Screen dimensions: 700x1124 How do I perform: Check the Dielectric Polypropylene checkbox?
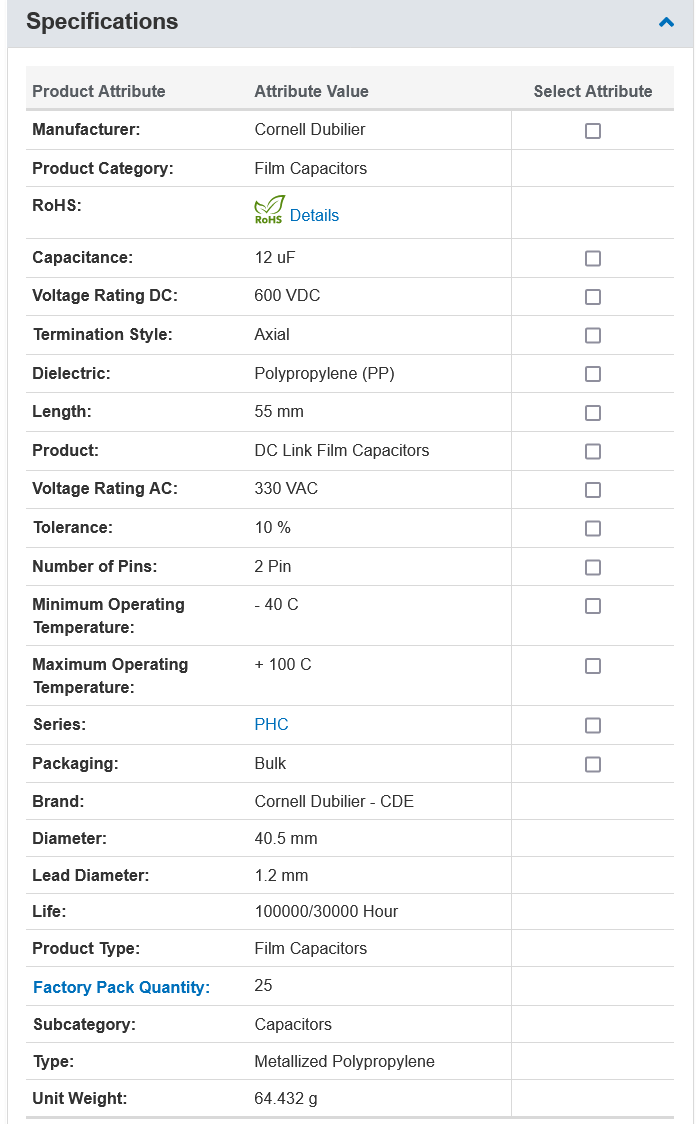pyautogui.click(x=593, y=374)
